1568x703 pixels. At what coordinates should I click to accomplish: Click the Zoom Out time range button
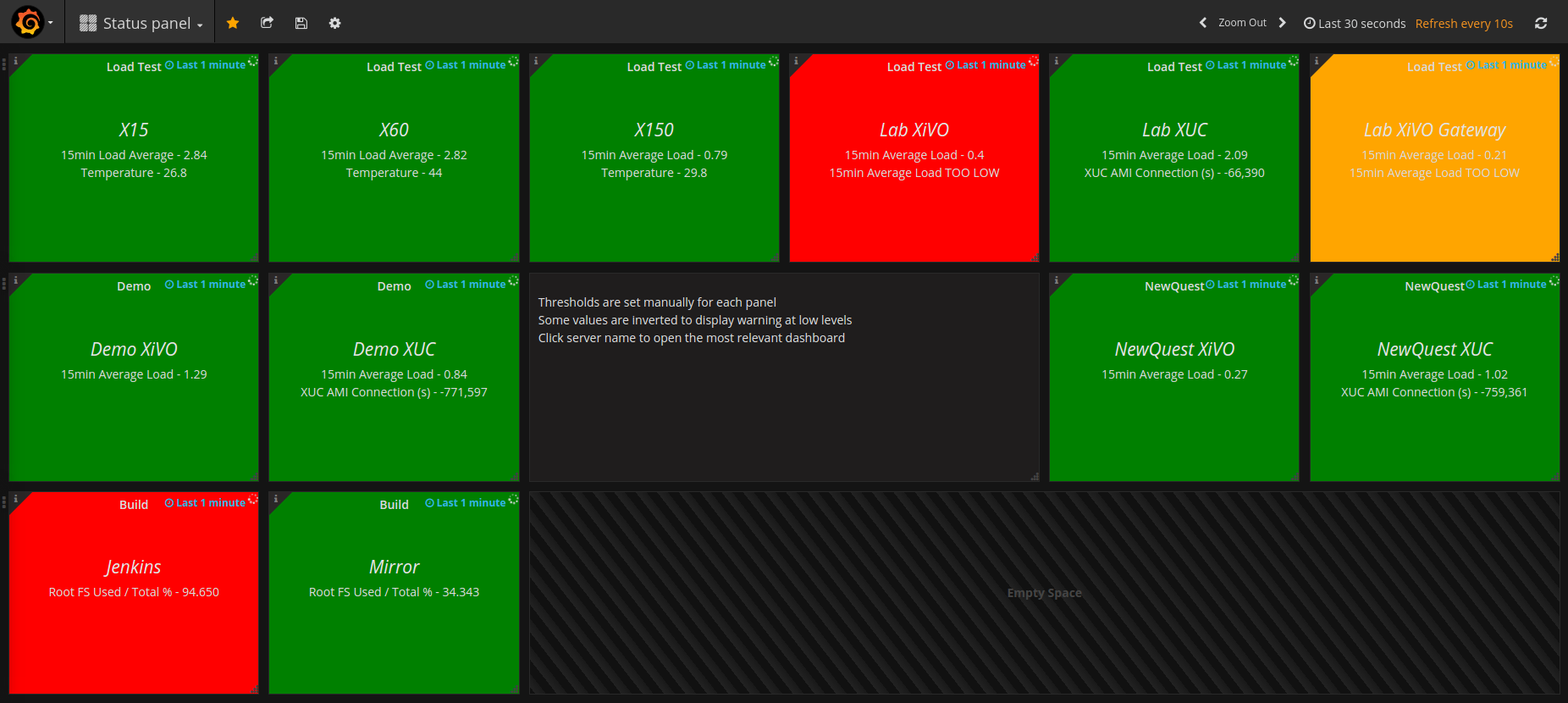click(1242, 23)
